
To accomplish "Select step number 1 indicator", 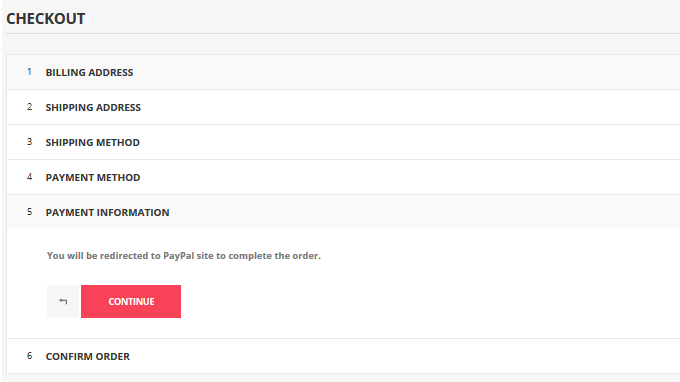I will tap(29, 72).
